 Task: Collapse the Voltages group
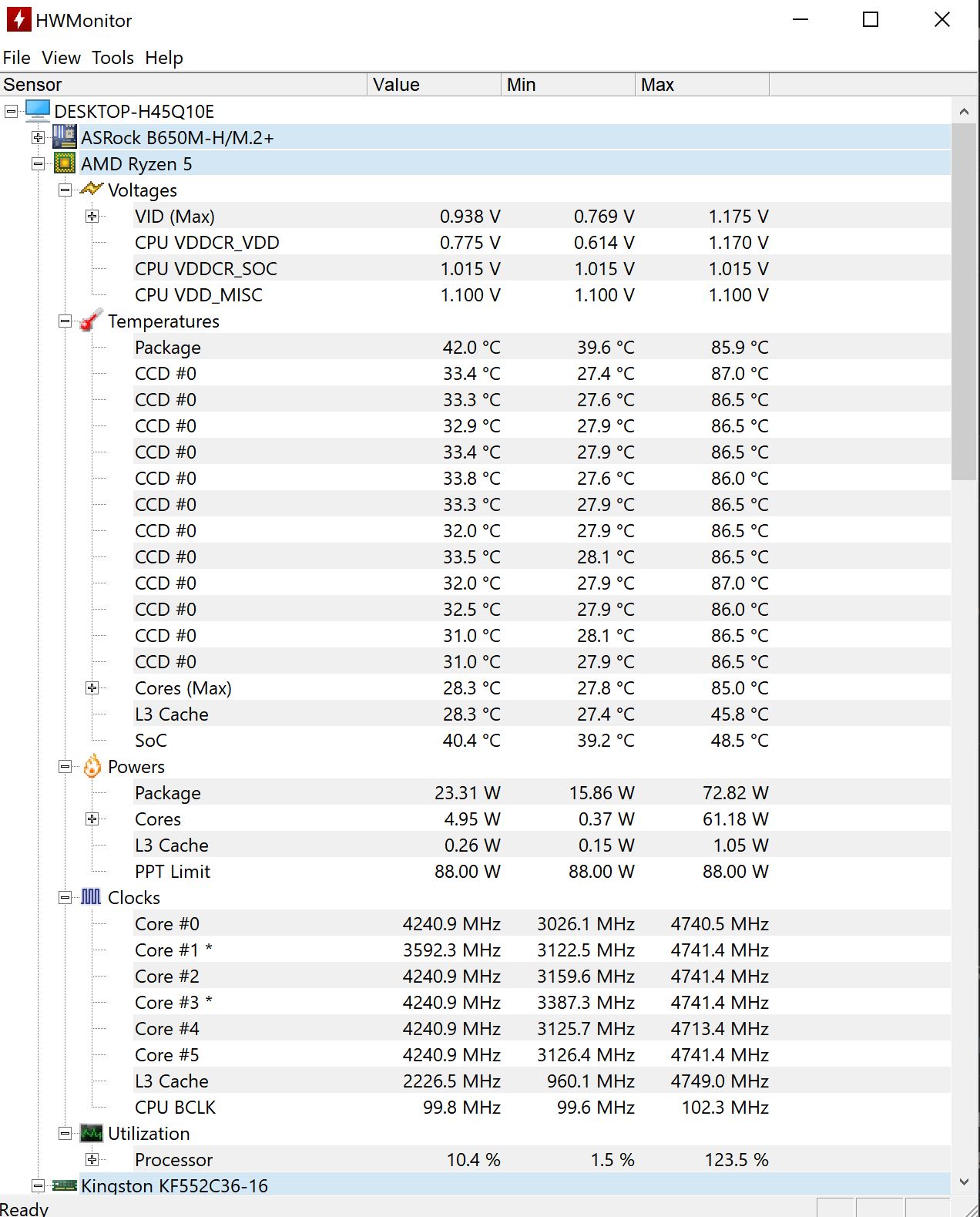[x=65, y=190]
